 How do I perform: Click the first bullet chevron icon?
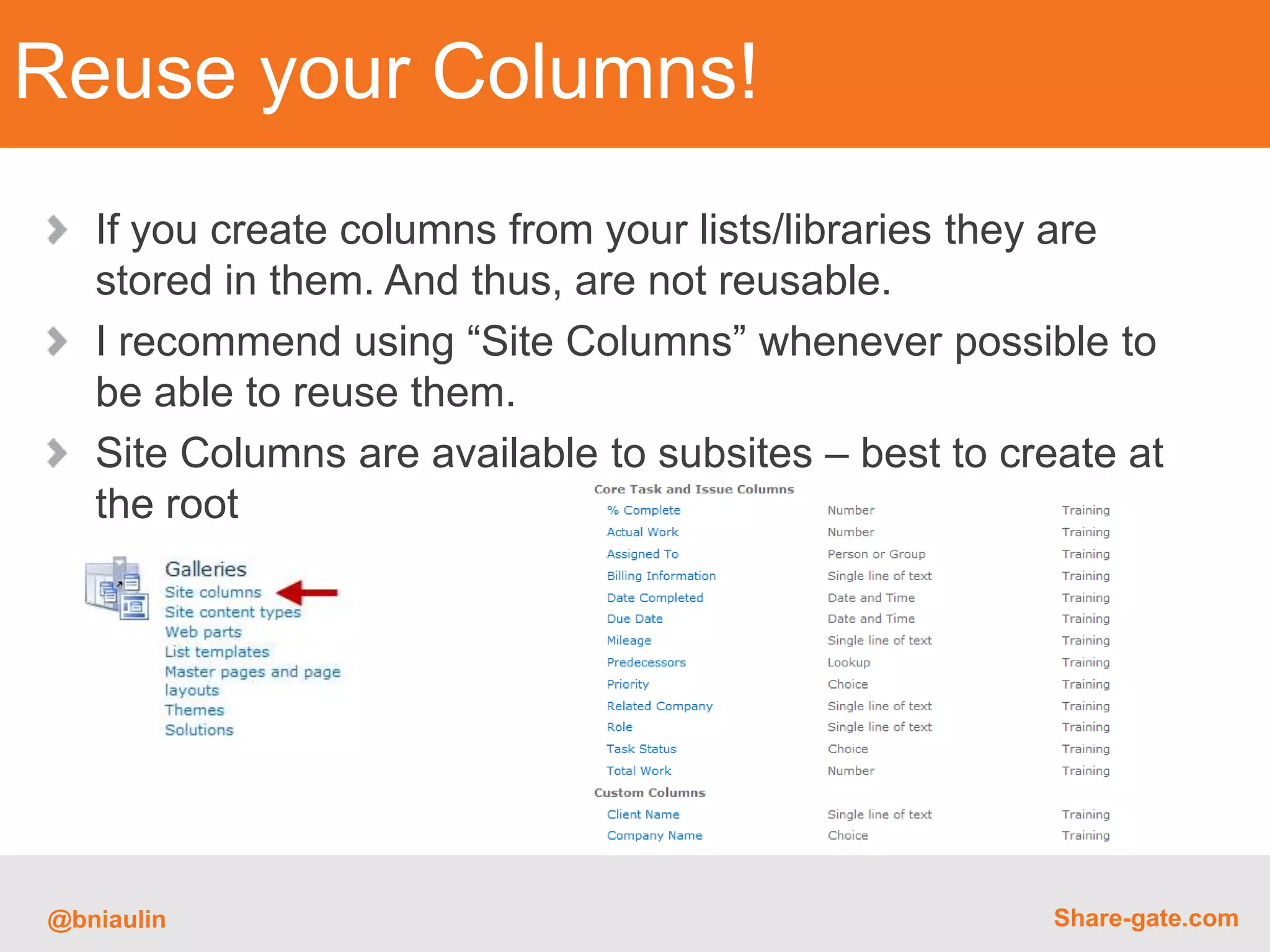57,229
